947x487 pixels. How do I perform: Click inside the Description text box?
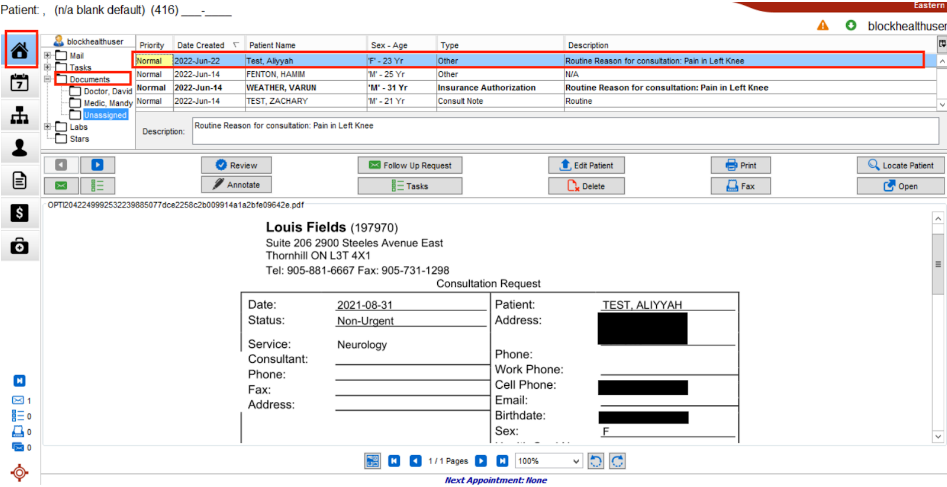pos(565,131)
